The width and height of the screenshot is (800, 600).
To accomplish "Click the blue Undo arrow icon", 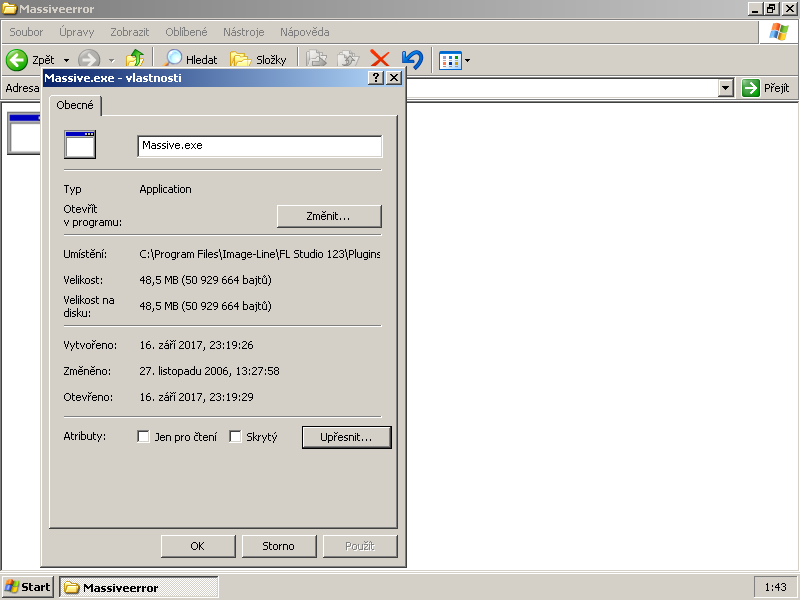I will pos(411,60).
